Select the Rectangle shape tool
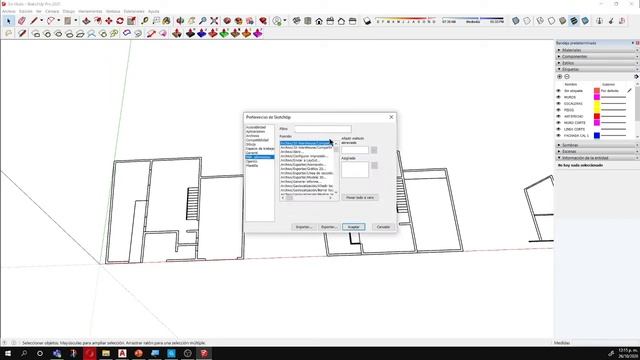The width and height of the screenshot is (640, 360). tap(68, 21)
